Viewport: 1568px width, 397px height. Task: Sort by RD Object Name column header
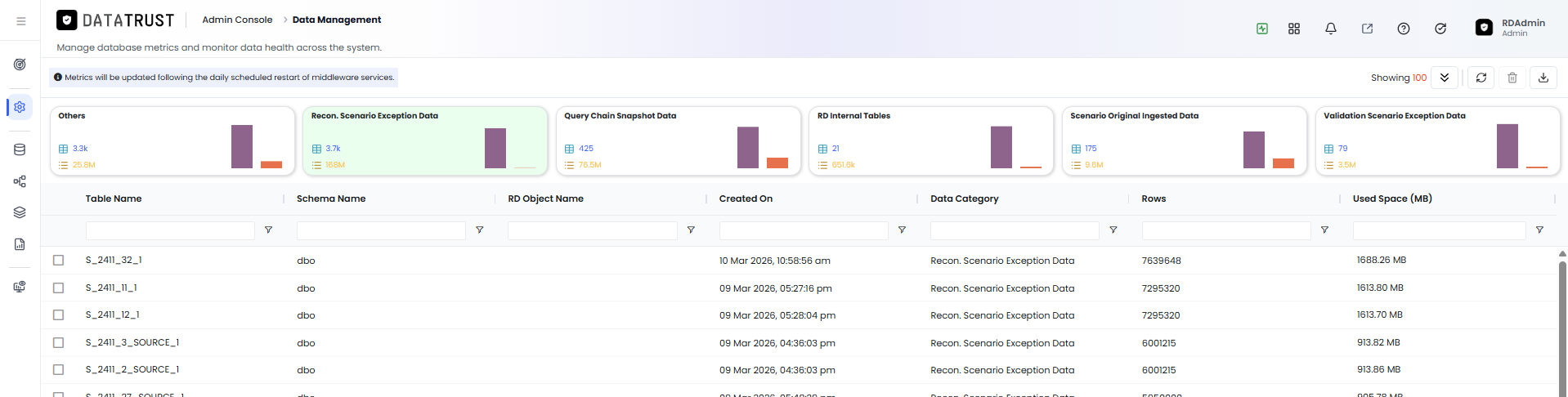pos(545,198)
